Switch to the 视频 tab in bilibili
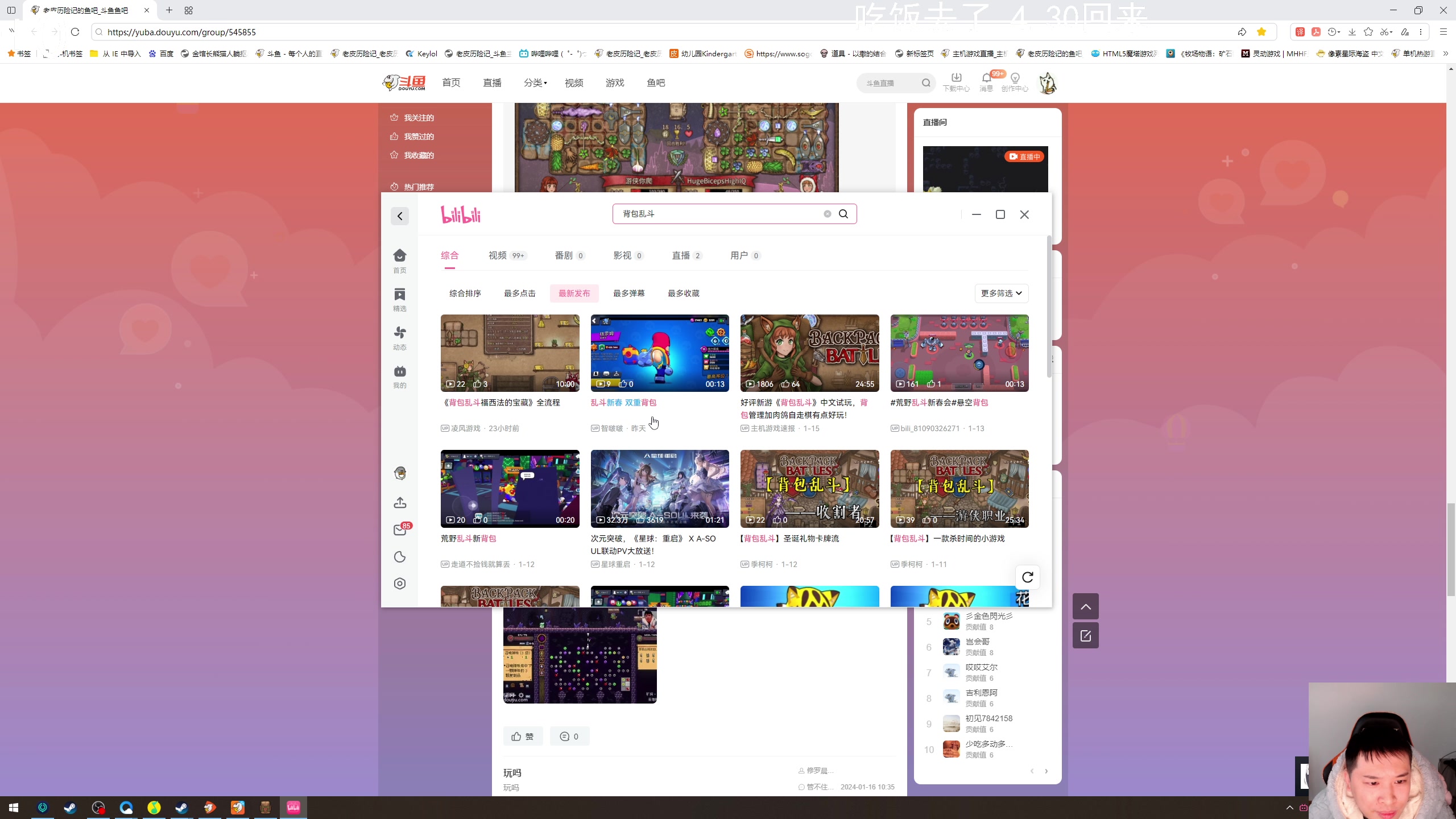 pos(507,255)
